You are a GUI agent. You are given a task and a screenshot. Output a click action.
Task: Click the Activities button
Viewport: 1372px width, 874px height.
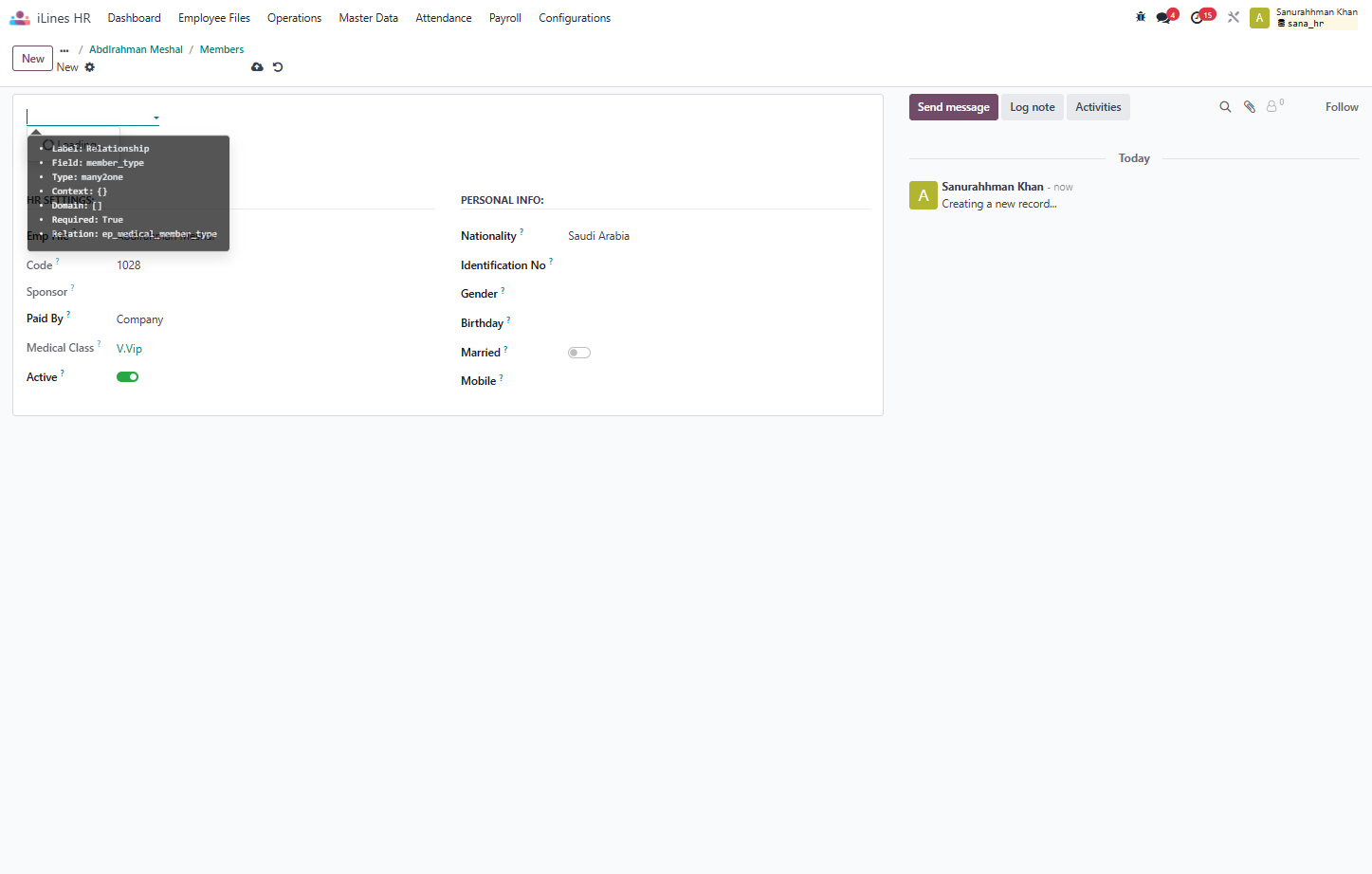pos(1098,107)
